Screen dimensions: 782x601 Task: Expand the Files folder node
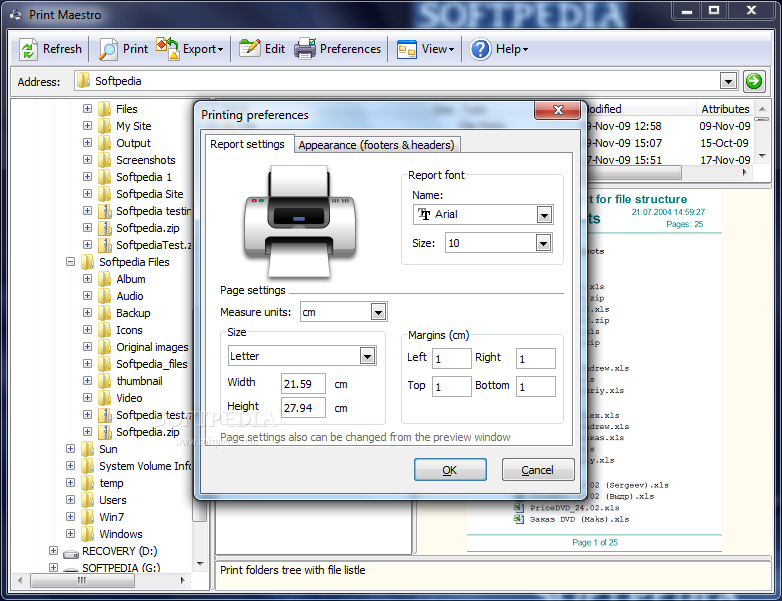(x=87, y=109)
